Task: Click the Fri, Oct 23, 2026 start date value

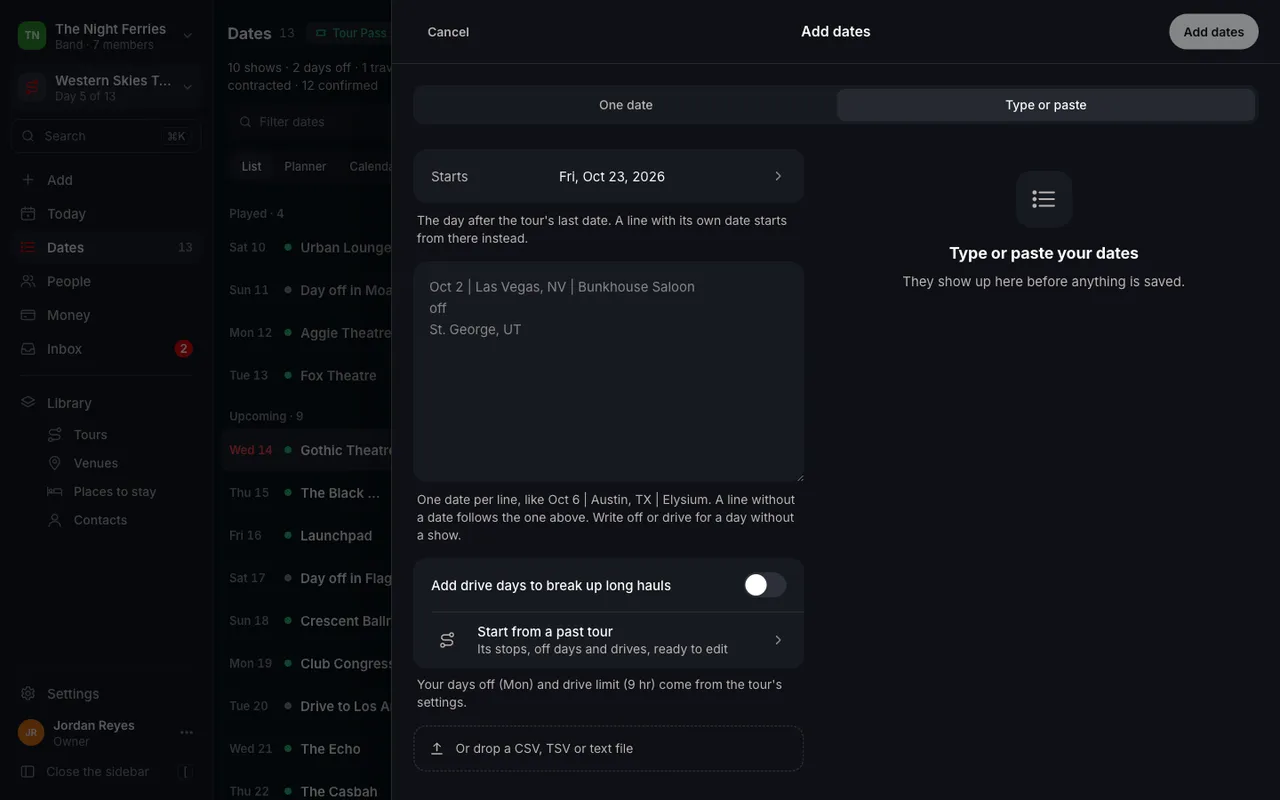Action: point(612,176)
